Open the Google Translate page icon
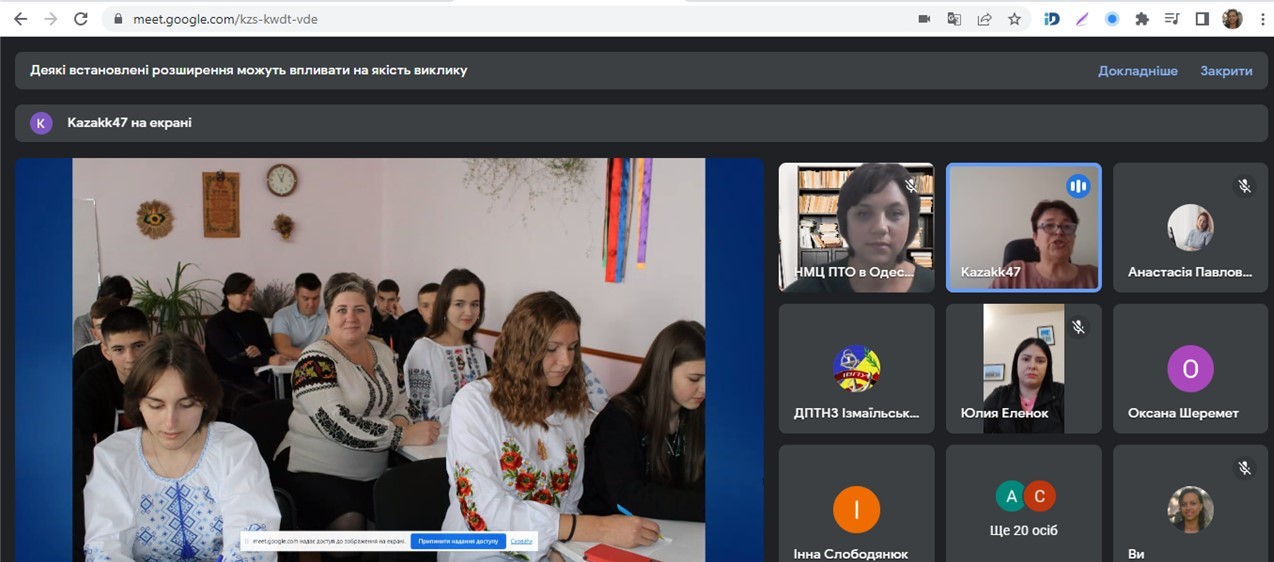 [954, 19]
